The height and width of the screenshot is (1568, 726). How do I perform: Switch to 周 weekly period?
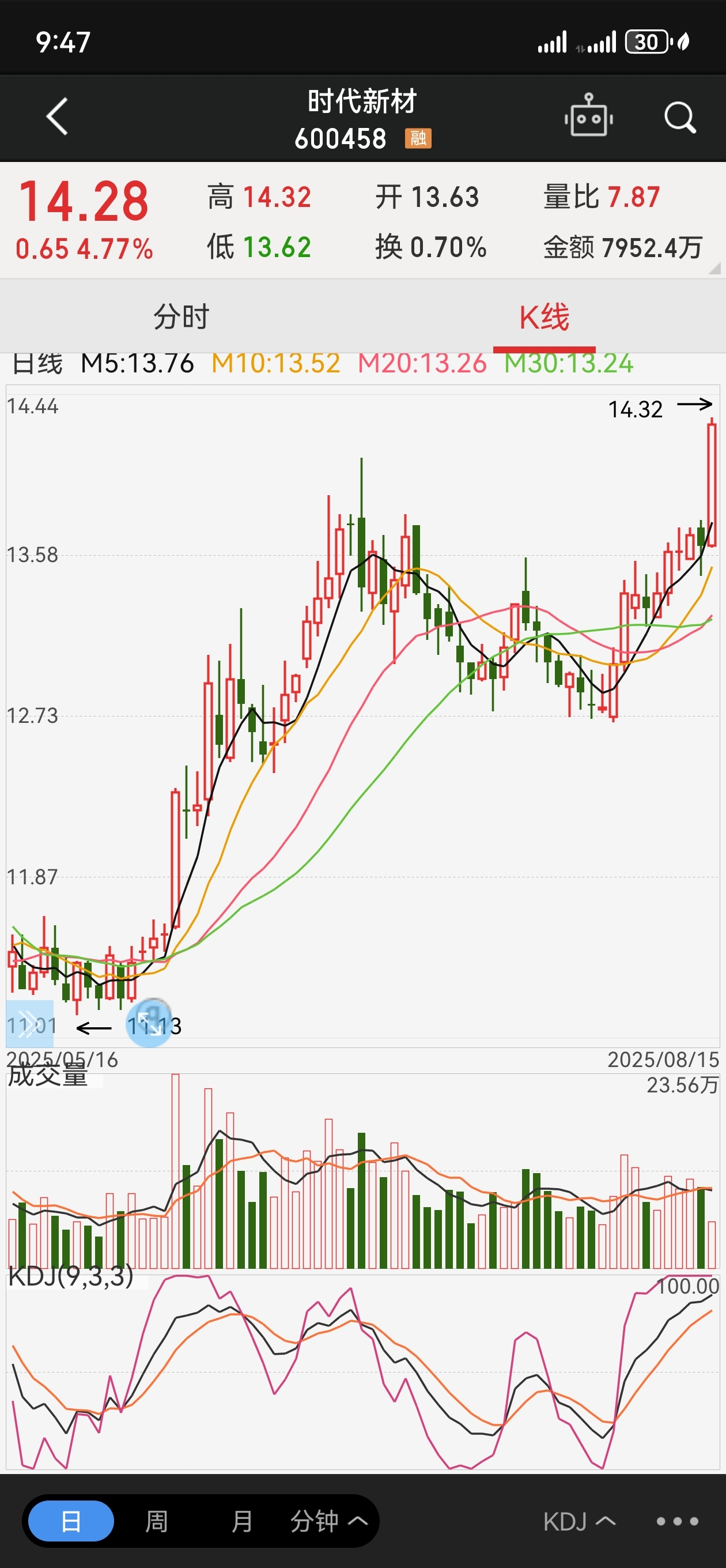(x=156, y=1521)
